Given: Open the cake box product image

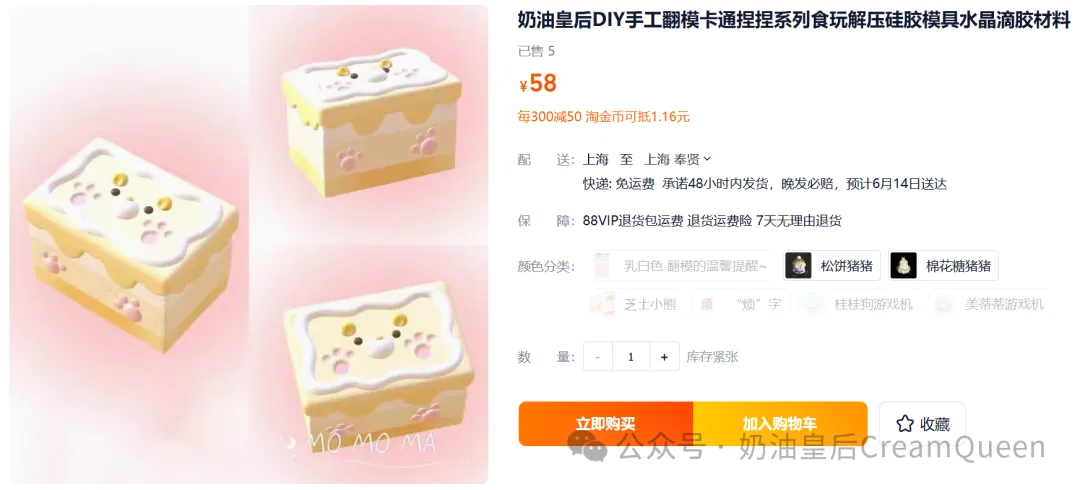Looking at the screenshot, I should 248,245.
